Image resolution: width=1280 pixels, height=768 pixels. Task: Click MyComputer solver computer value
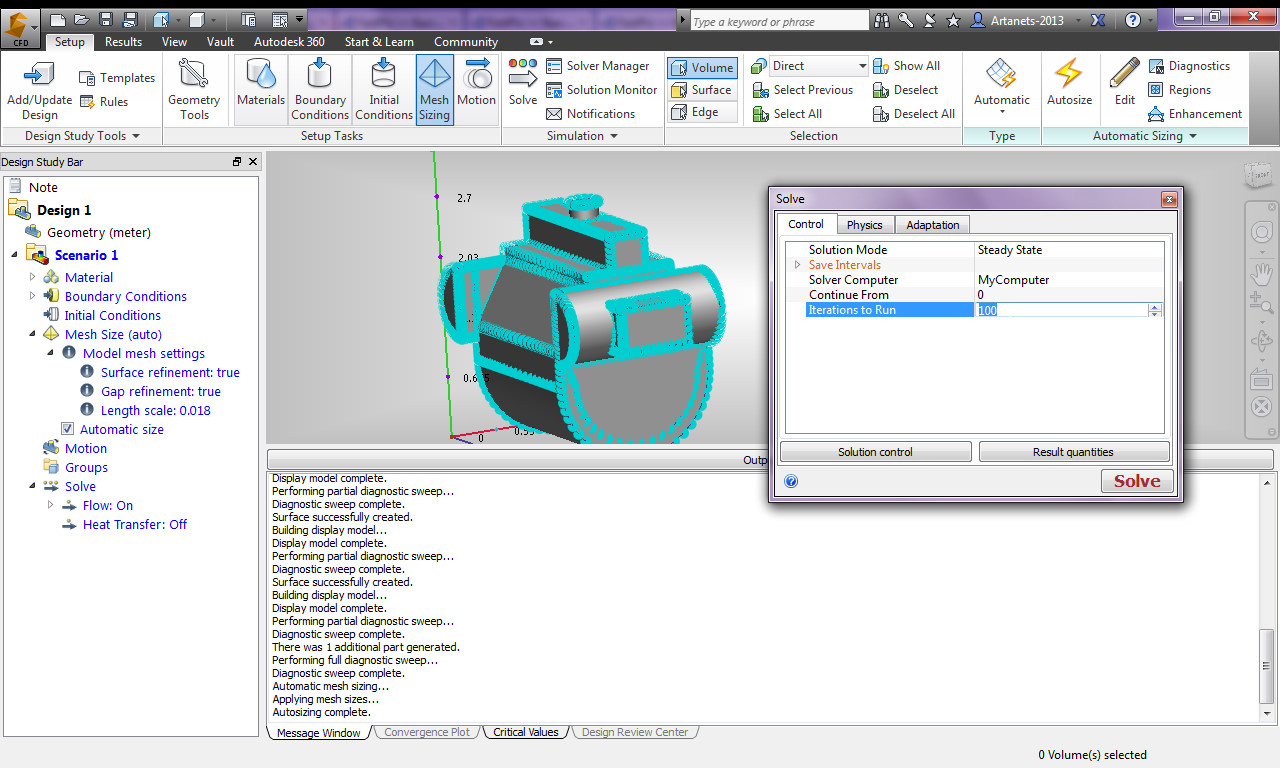(x=1013, y=280)
